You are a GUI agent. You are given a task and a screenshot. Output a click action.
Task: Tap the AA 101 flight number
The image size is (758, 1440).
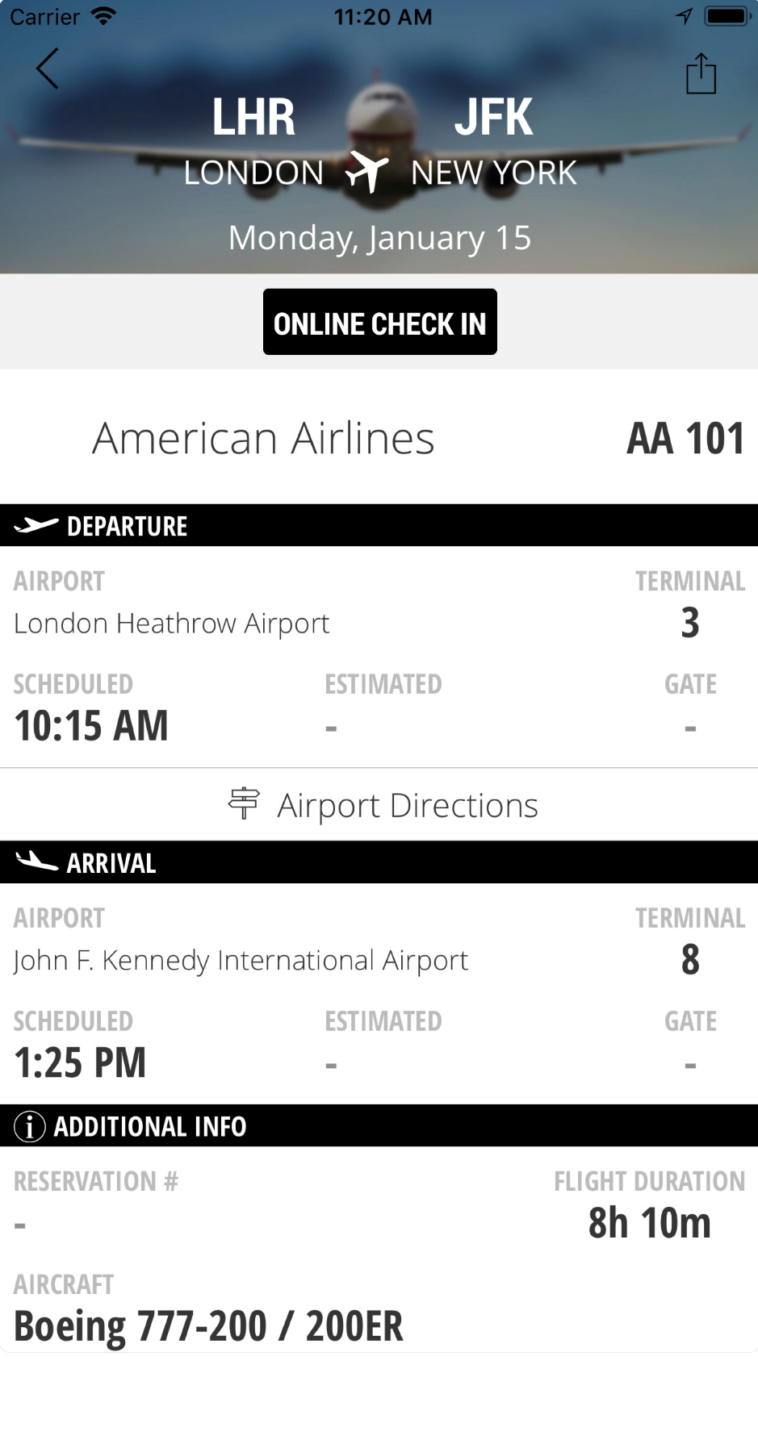tap(685, 439)
